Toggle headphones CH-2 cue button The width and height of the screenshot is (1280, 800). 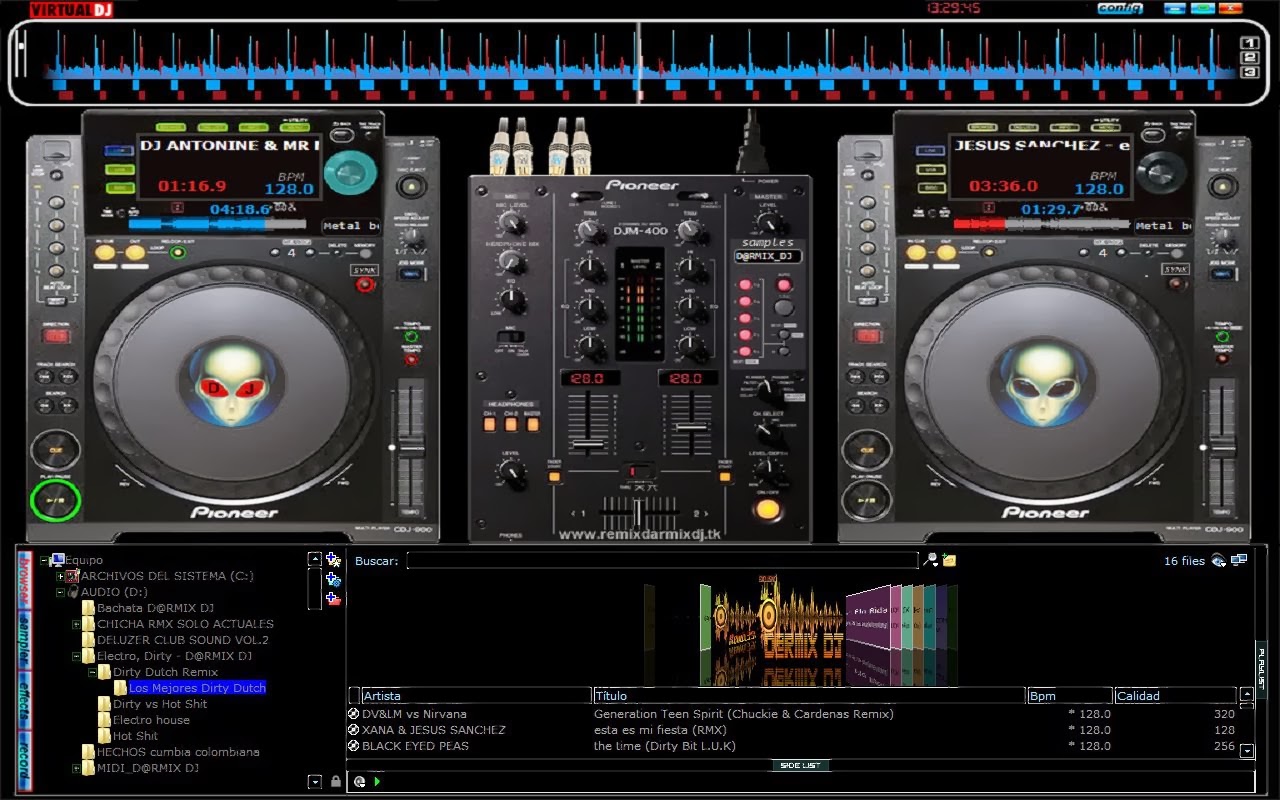[x=511, y=424]
